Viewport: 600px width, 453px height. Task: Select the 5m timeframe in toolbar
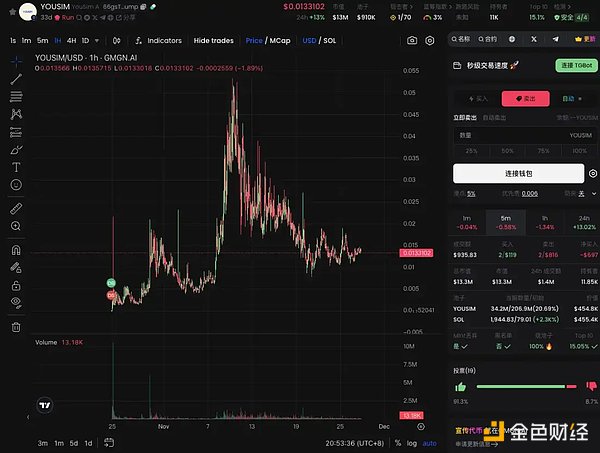tap(42, 41)
